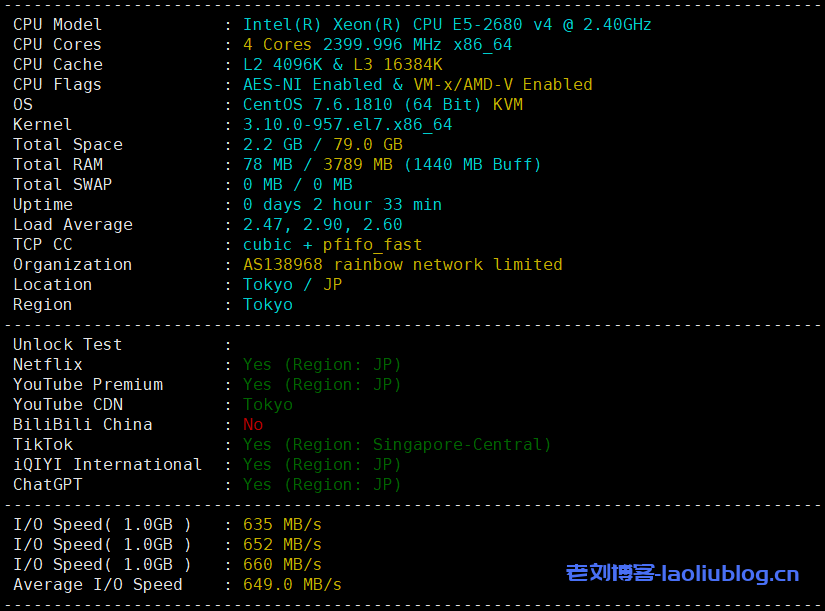Click the AS138968 rainbow network organization text
This screenshot has height=611, width=825.
pyautogui.click(x=402, y=264)
